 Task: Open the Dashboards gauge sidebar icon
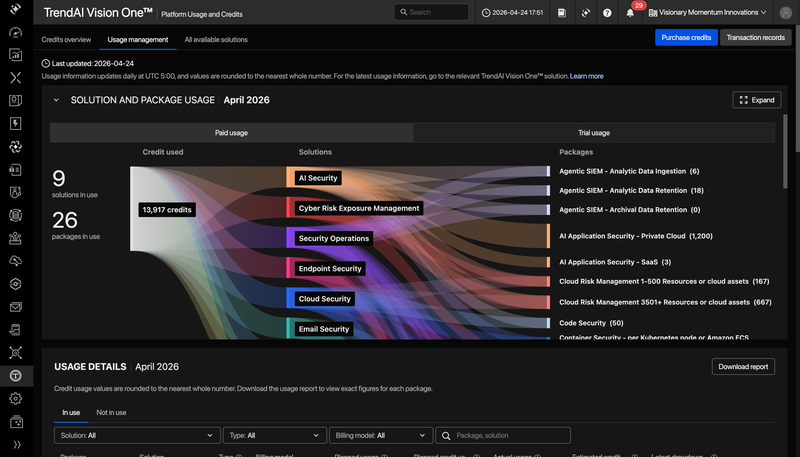coord(16,32)
